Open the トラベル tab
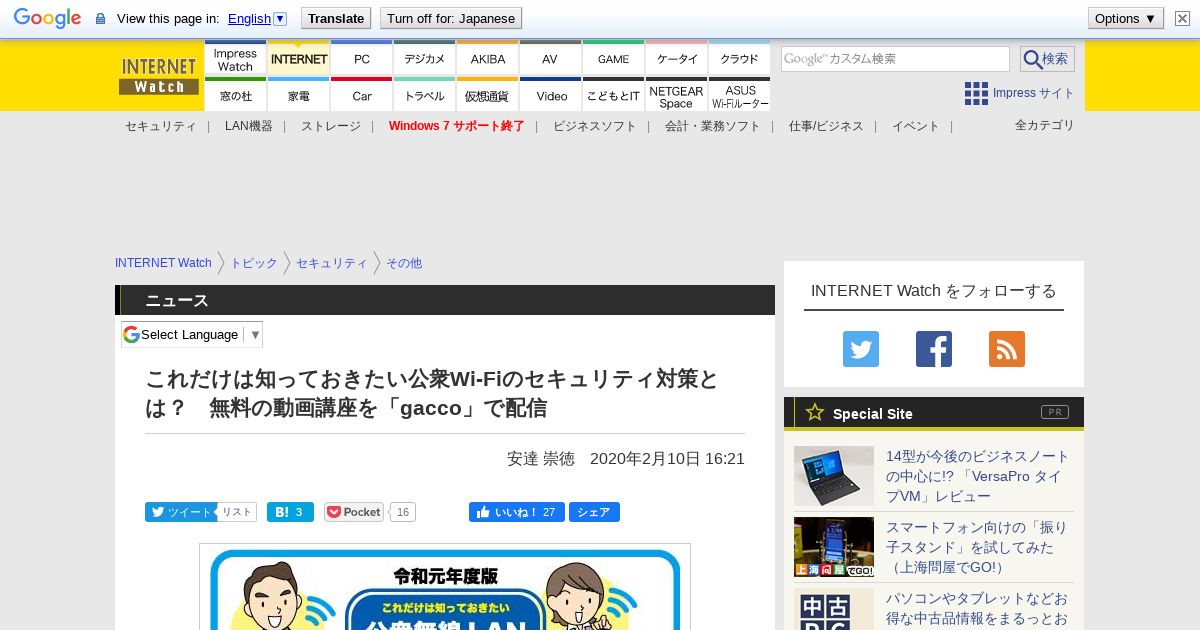This screenshot has width=1200, height=630. click(x=425, y=95)
